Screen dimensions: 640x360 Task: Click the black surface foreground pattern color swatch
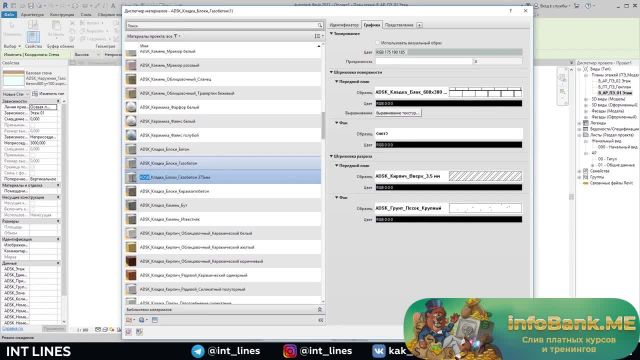point(449,104)
